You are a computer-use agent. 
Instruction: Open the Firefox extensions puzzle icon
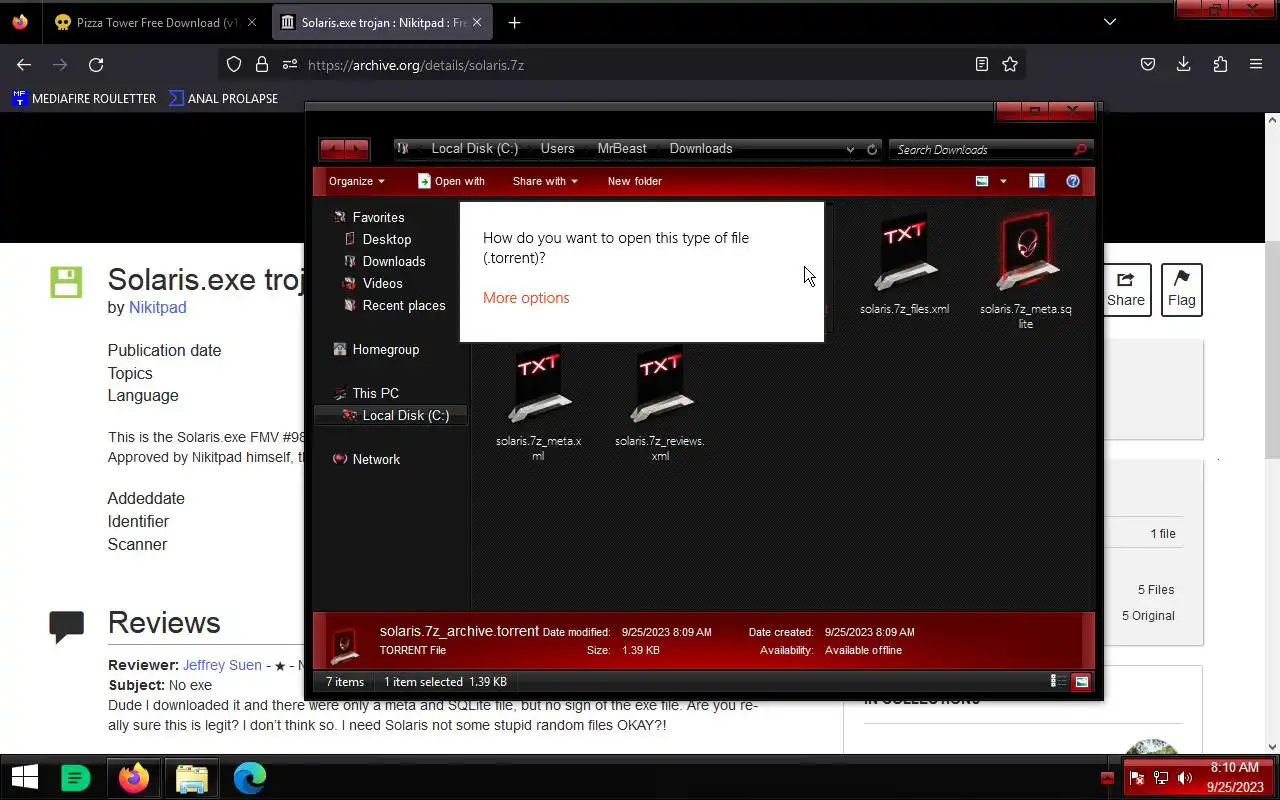1220,64
